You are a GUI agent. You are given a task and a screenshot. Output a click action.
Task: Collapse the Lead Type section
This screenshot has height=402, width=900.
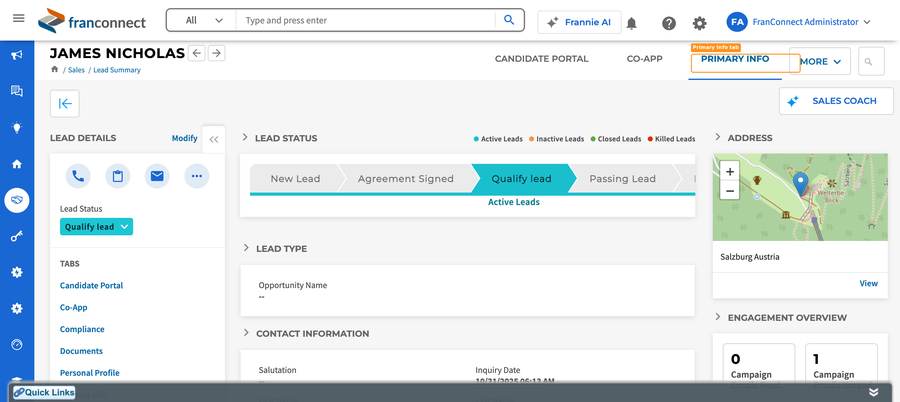tap(245, 248)
